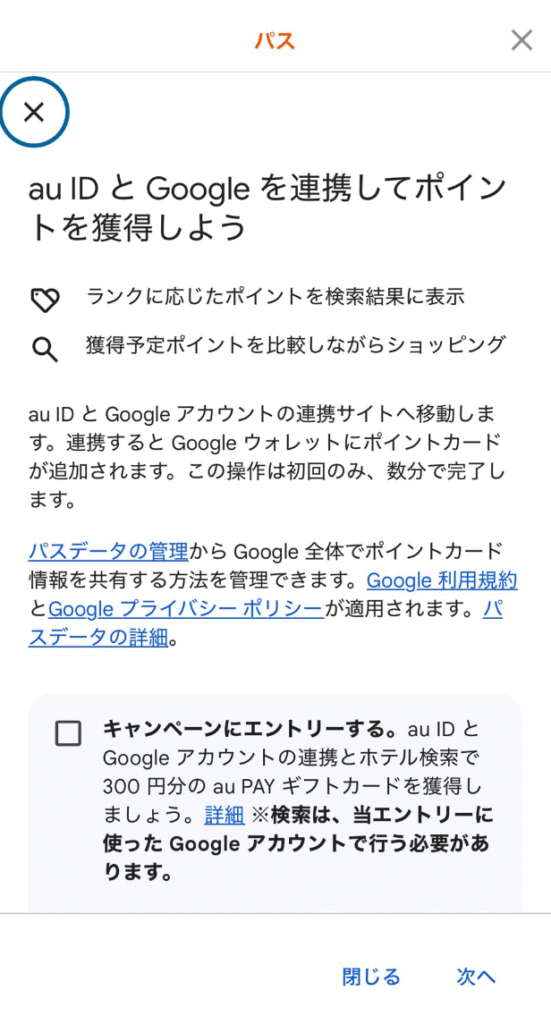
Task: Tap the 次へ button
Action: point(476,976)
